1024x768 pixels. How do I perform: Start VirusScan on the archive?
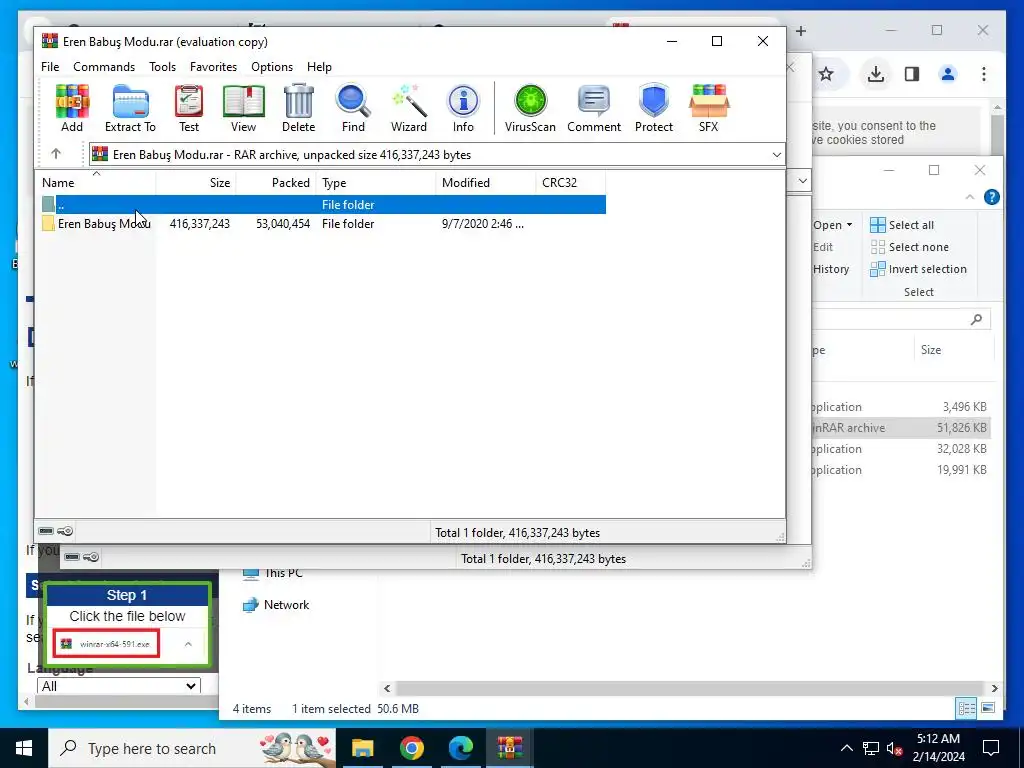click(x=530, y=108)
